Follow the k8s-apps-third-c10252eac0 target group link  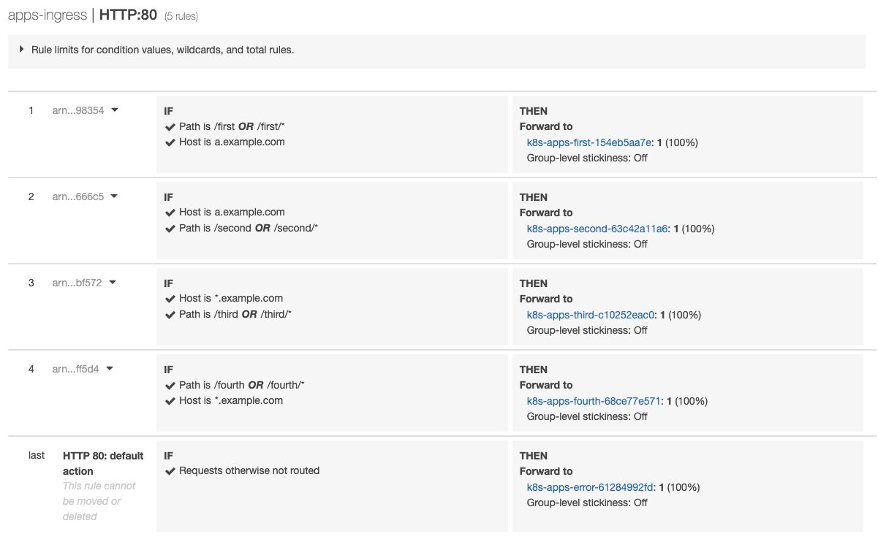tap(591, 315)
